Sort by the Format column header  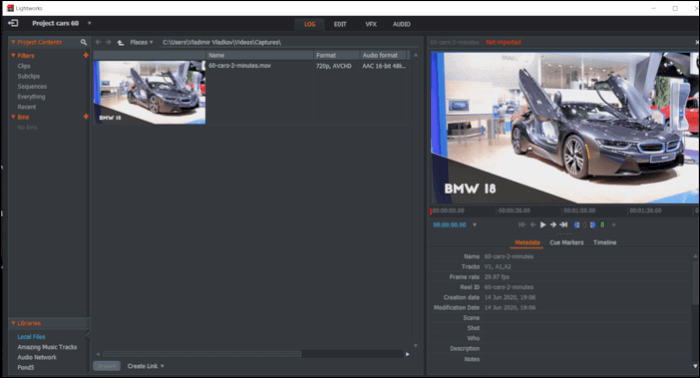coord(337,55)
